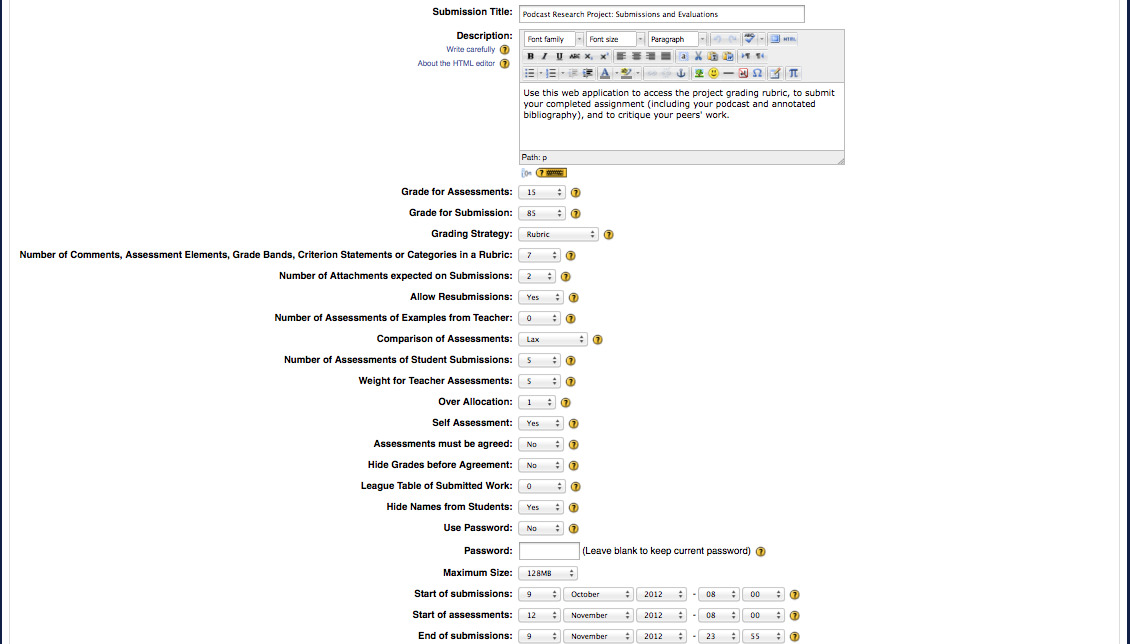The height and width of the screenshot is (644, 1130).
Task: Open the Maximum Size dropdown
Action: pos(548,573)
